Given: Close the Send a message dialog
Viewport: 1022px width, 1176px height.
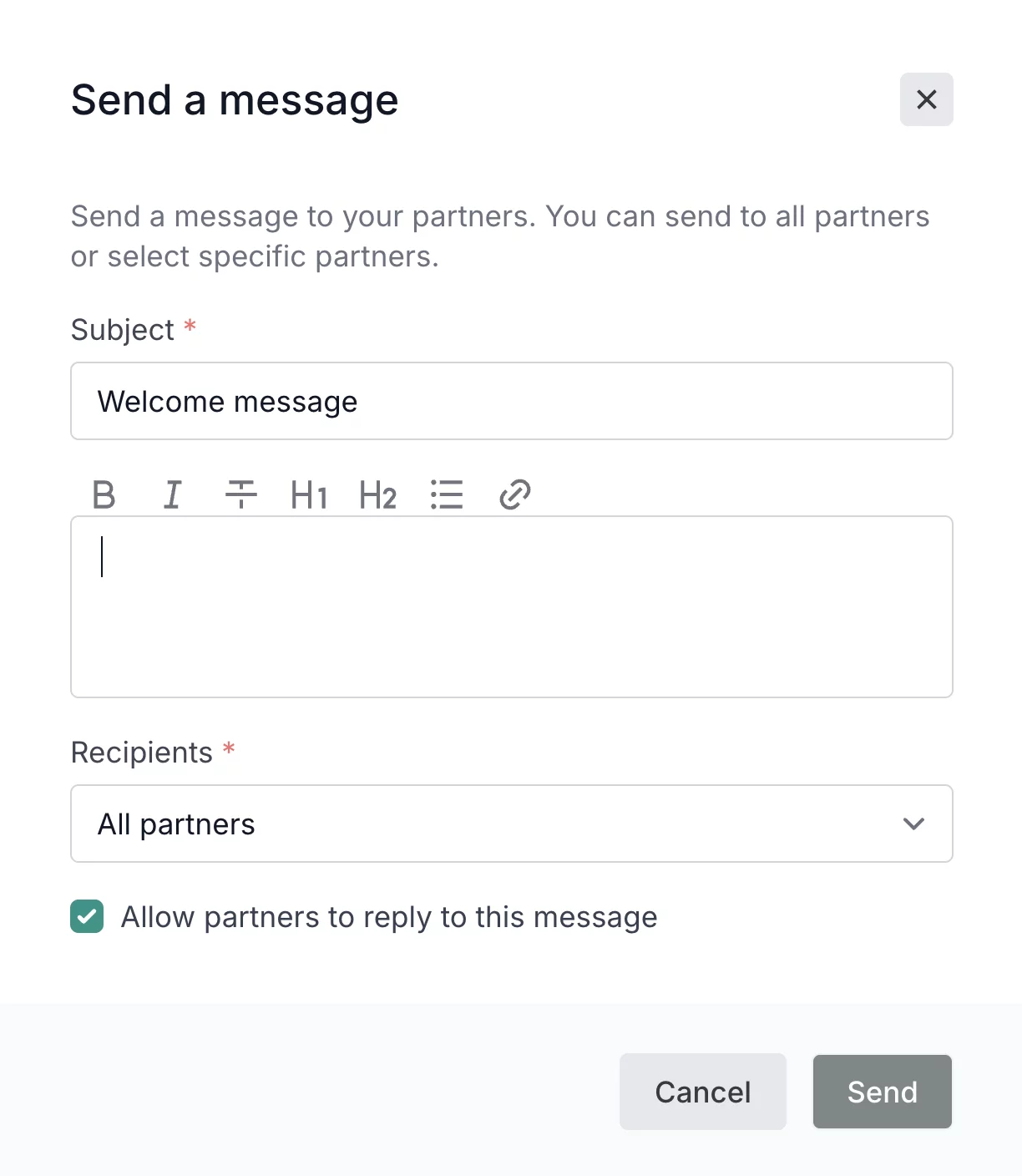Looking at the screenshot, I should click(926, 99).
